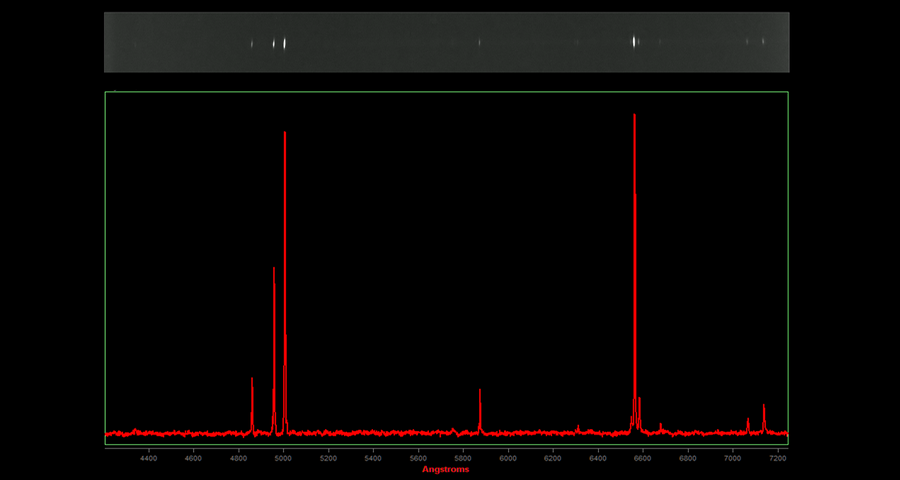Click the 6200 wavelength tick label
The image size is (900, 480).
[553, 458]
